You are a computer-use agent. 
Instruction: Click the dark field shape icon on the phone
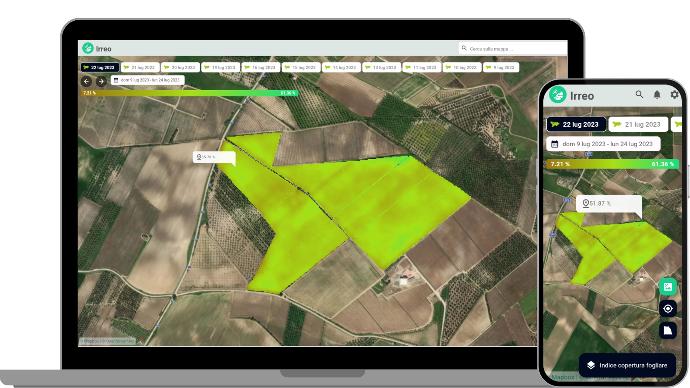668,330
